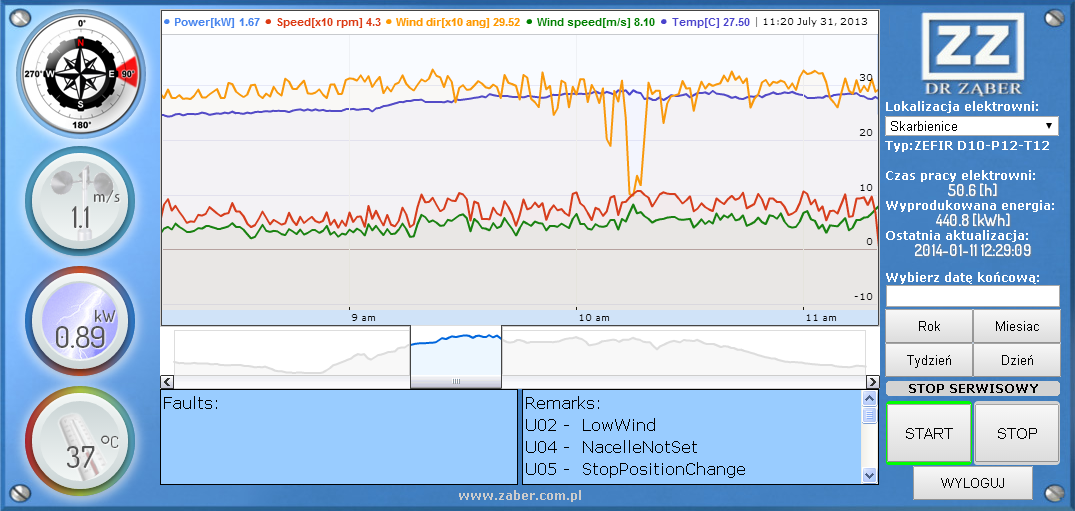Click the left arrow of chart scrollbar
Viewport: 1075px width, 511px height.
click(167, 381)
